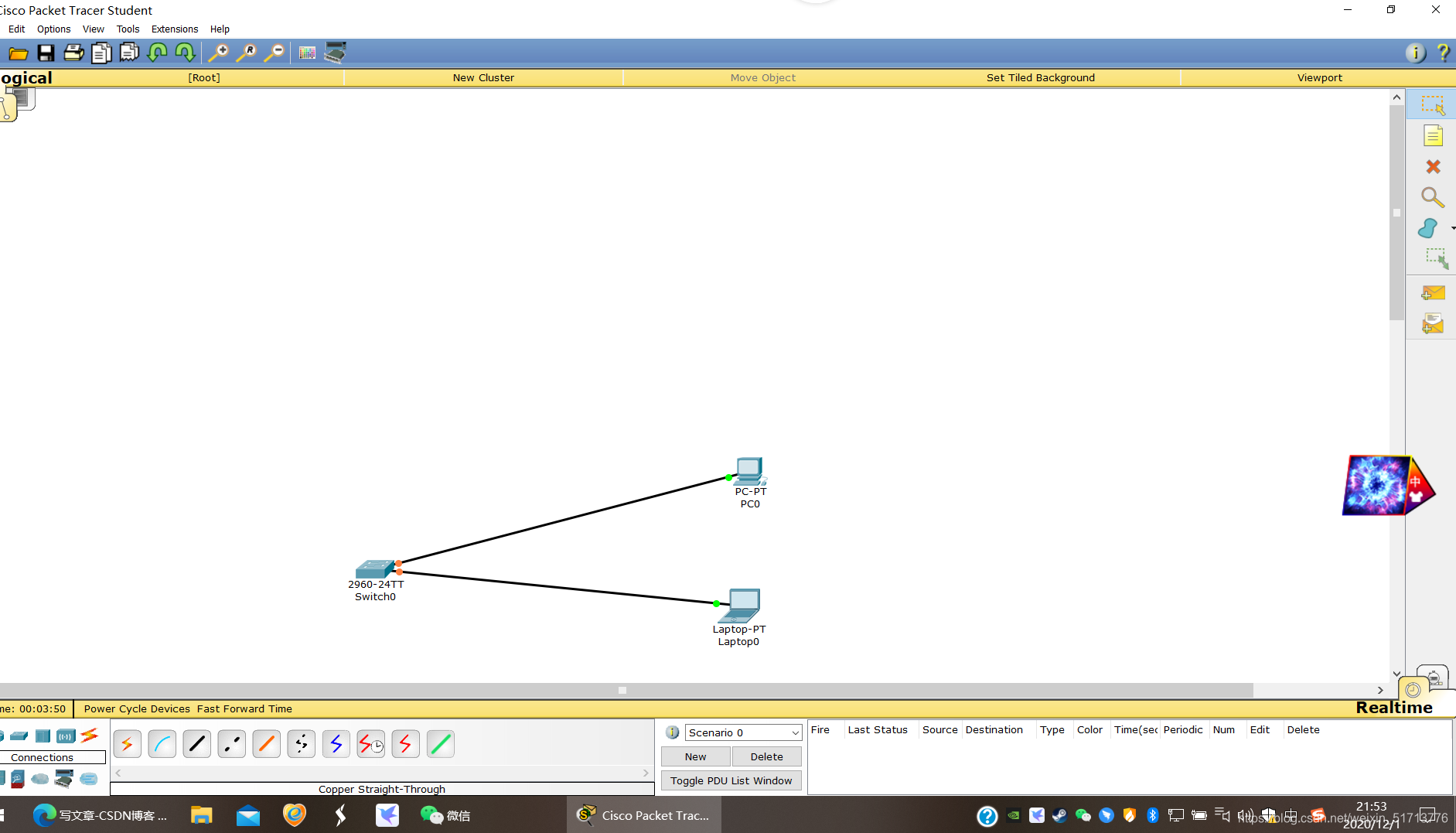The width and height of the screenshot is (1456, 833).
Task: Select the Connections lightning category
Action: tap(90, 735)
